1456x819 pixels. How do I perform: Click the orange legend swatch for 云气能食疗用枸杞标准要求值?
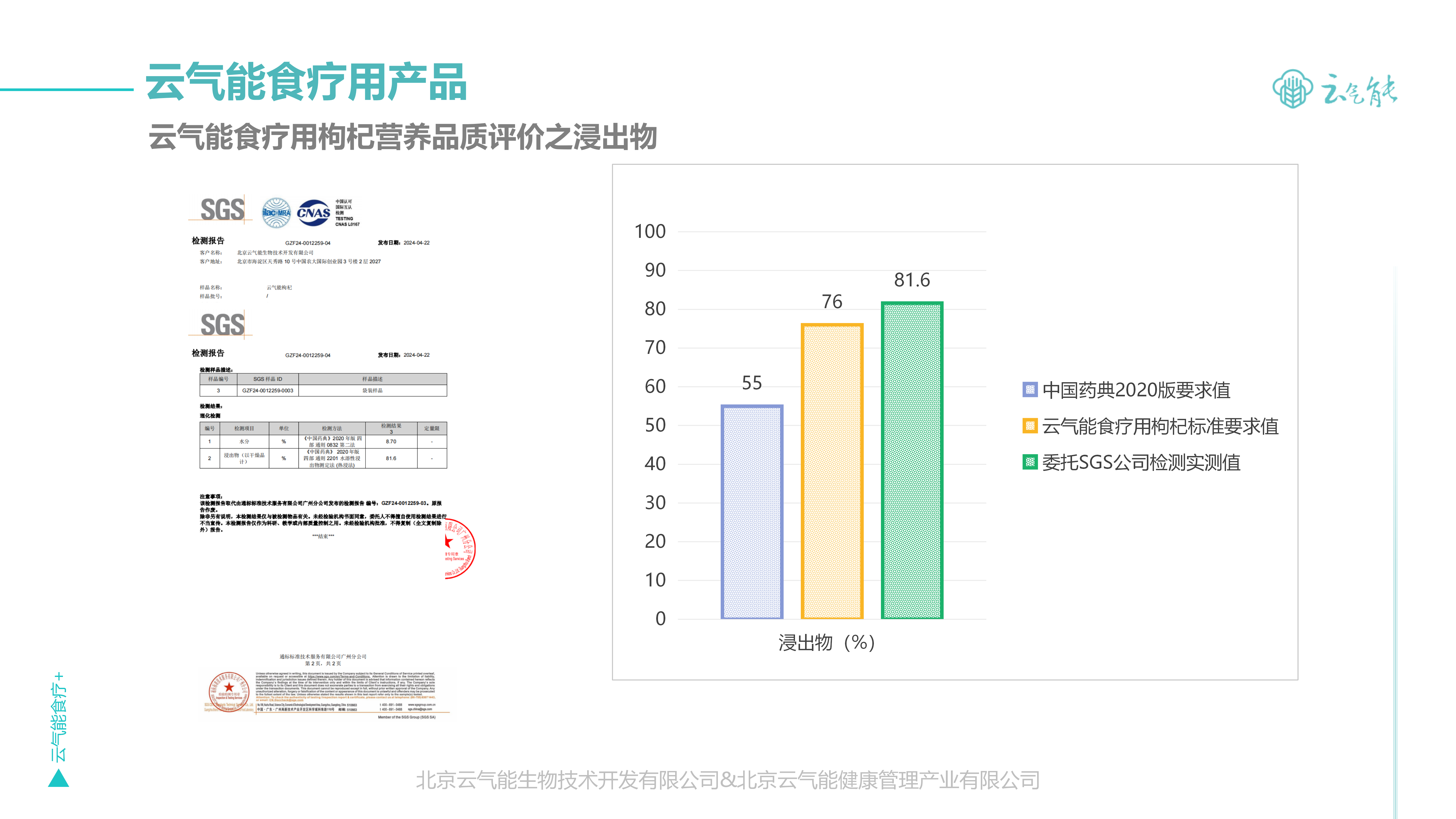pyautogui.click(x=1030, y=426)
